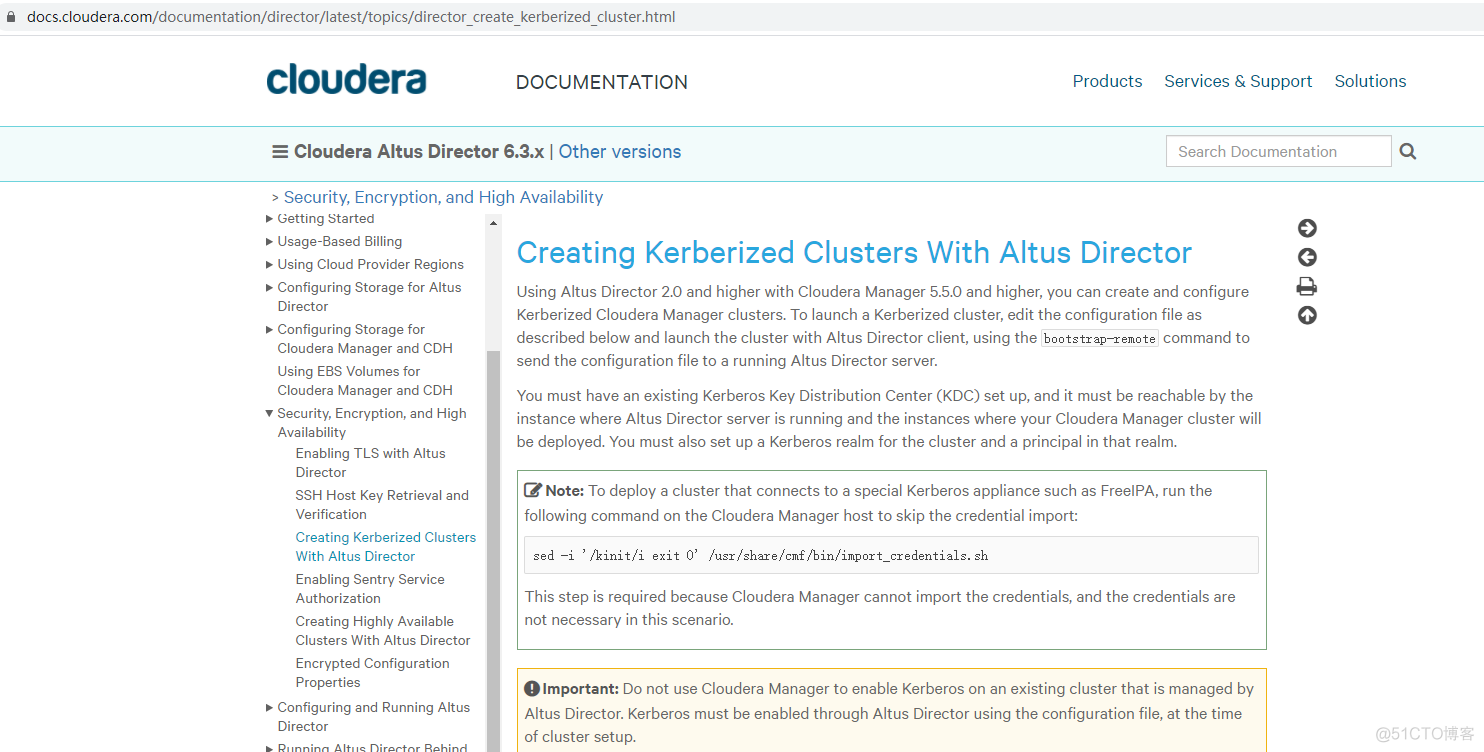Screen dimensions: 1484x752
Task: Expand the Getting Started tree node
Action: [269, 218]
